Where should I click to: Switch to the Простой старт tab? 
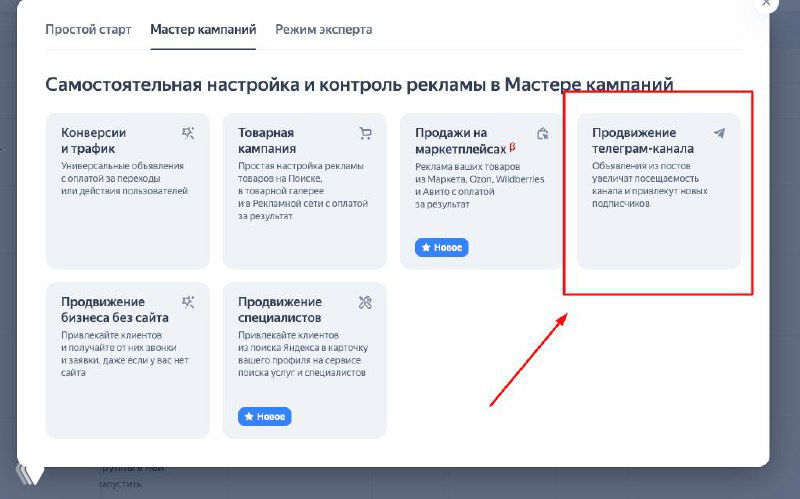point(88,30)
